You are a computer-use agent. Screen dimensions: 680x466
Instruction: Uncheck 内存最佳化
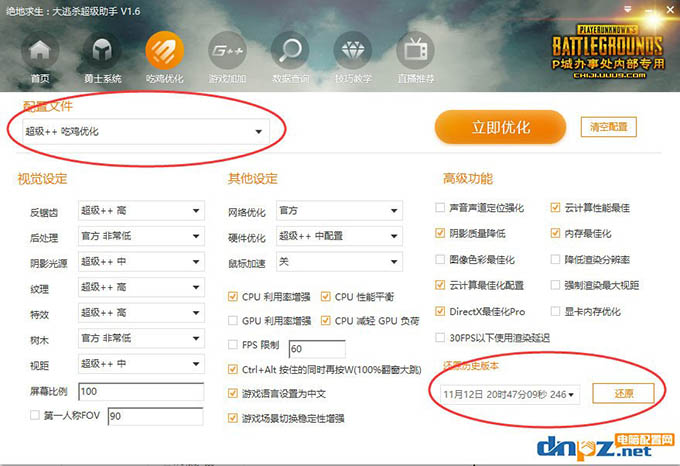(555, 233)
